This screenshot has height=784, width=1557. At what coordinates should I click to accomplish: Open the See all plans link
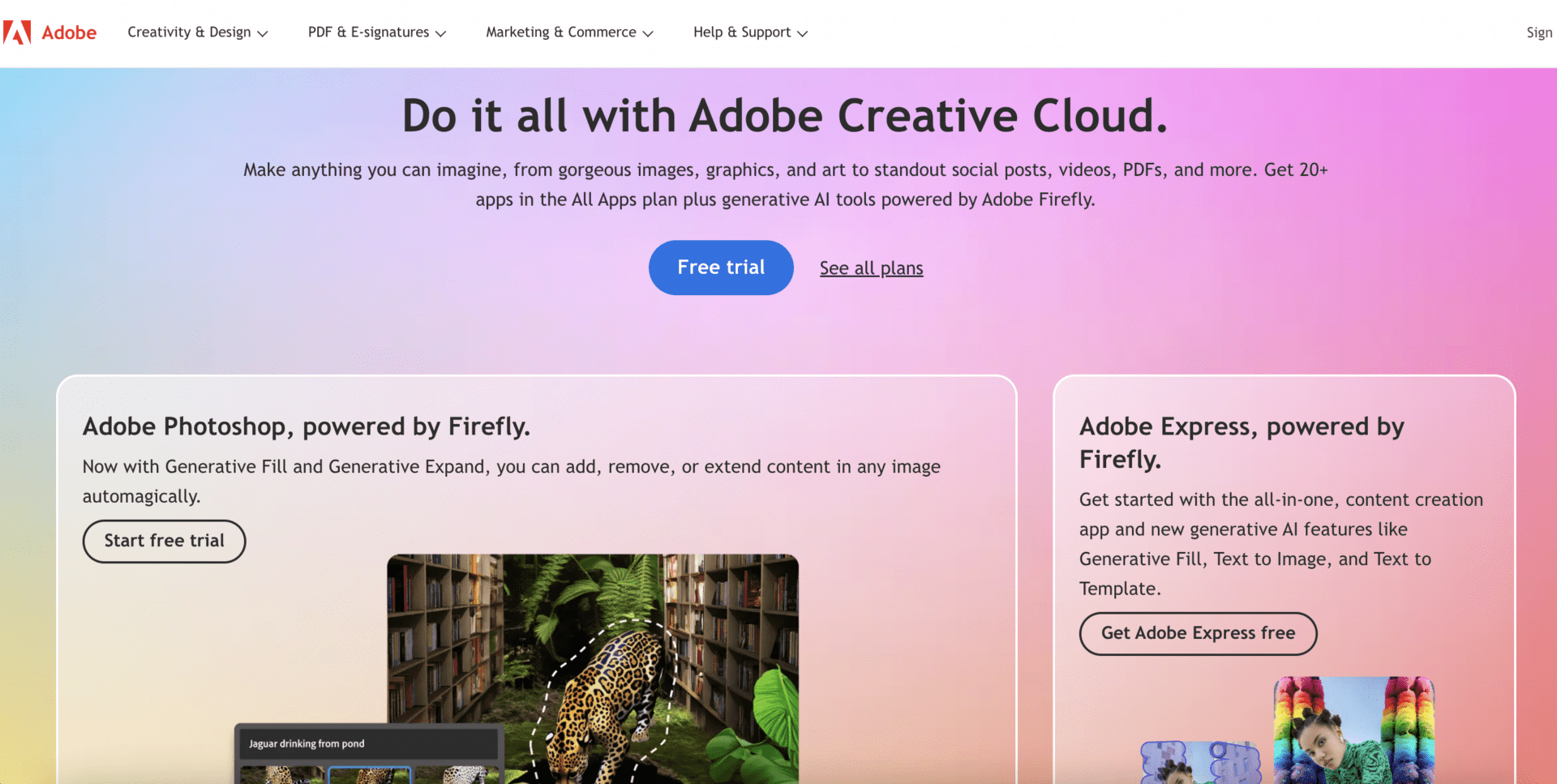pos(871,268)
